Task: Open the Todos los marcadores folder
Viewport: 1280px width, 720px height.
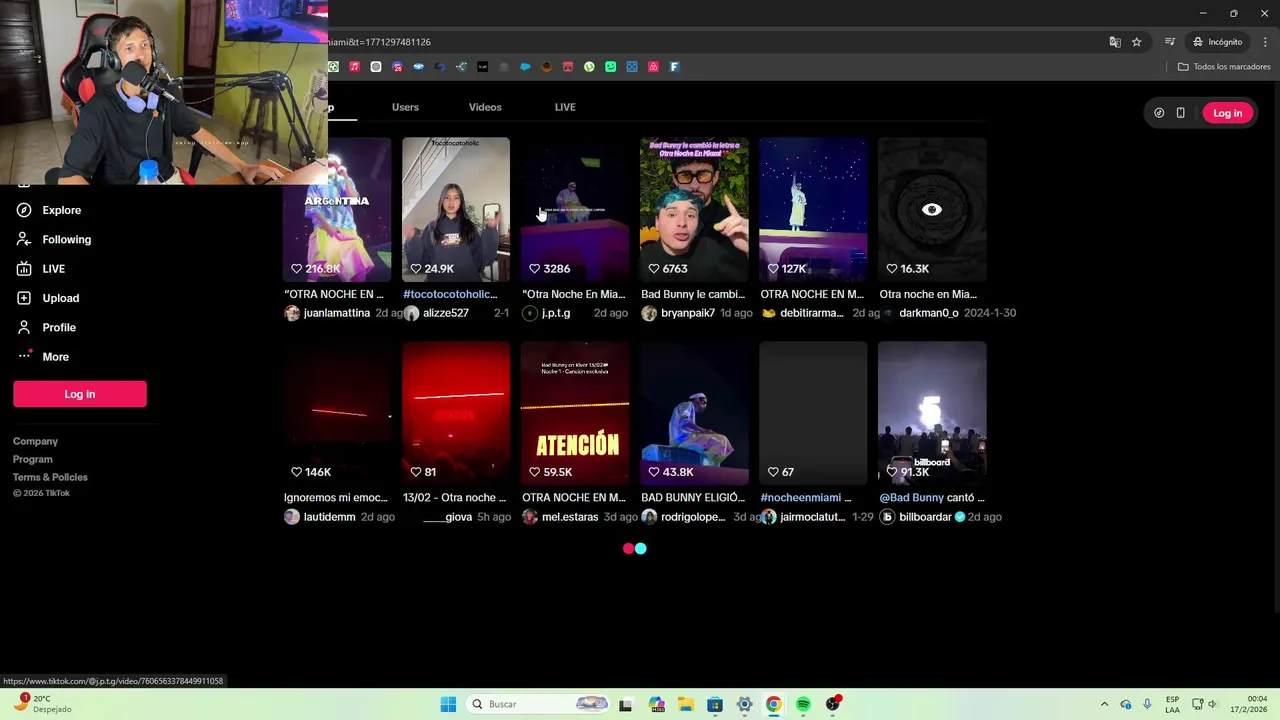Action: click(x=1224, y=67)
